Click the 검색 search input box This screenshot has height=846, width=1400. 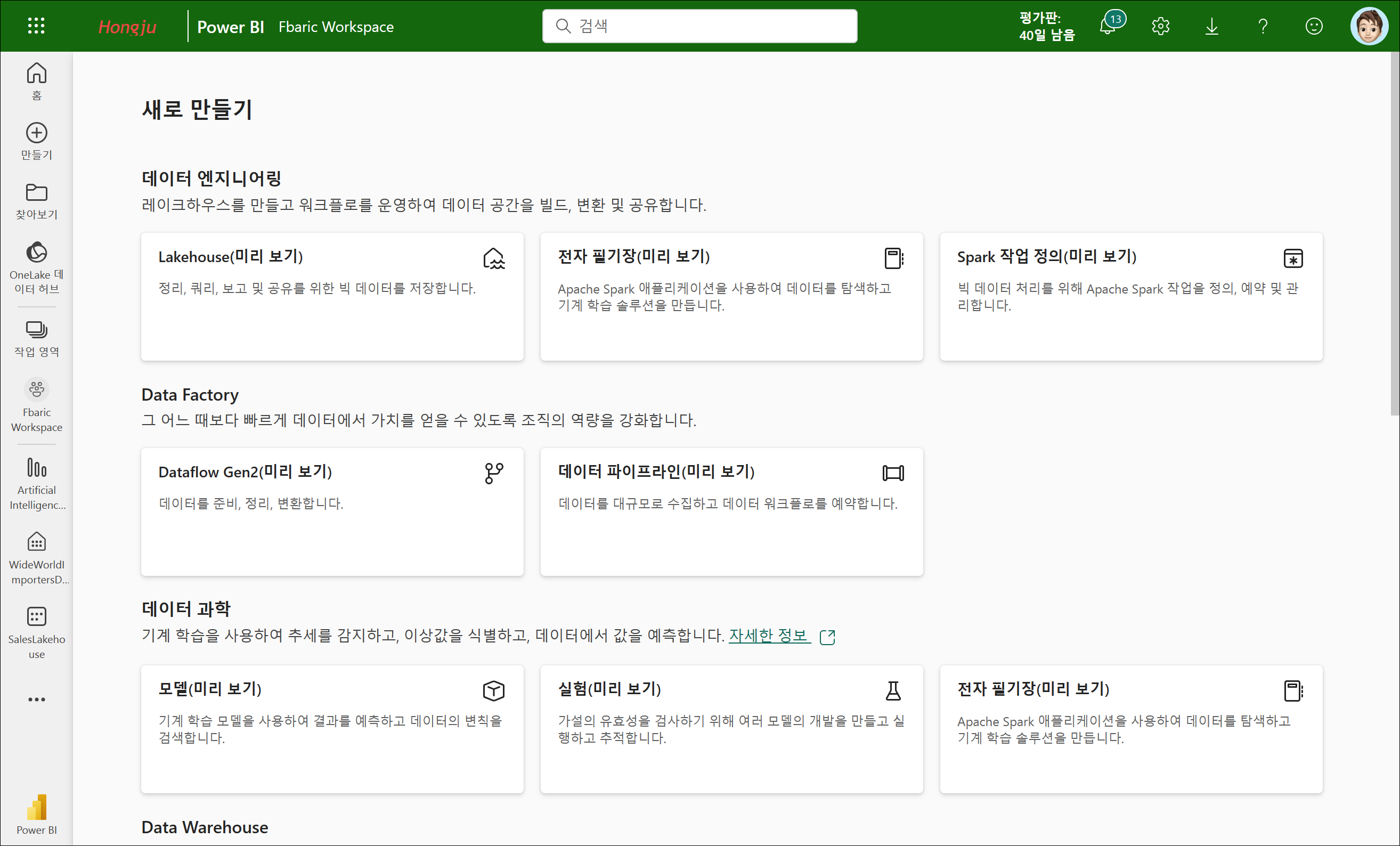(699, 26)
